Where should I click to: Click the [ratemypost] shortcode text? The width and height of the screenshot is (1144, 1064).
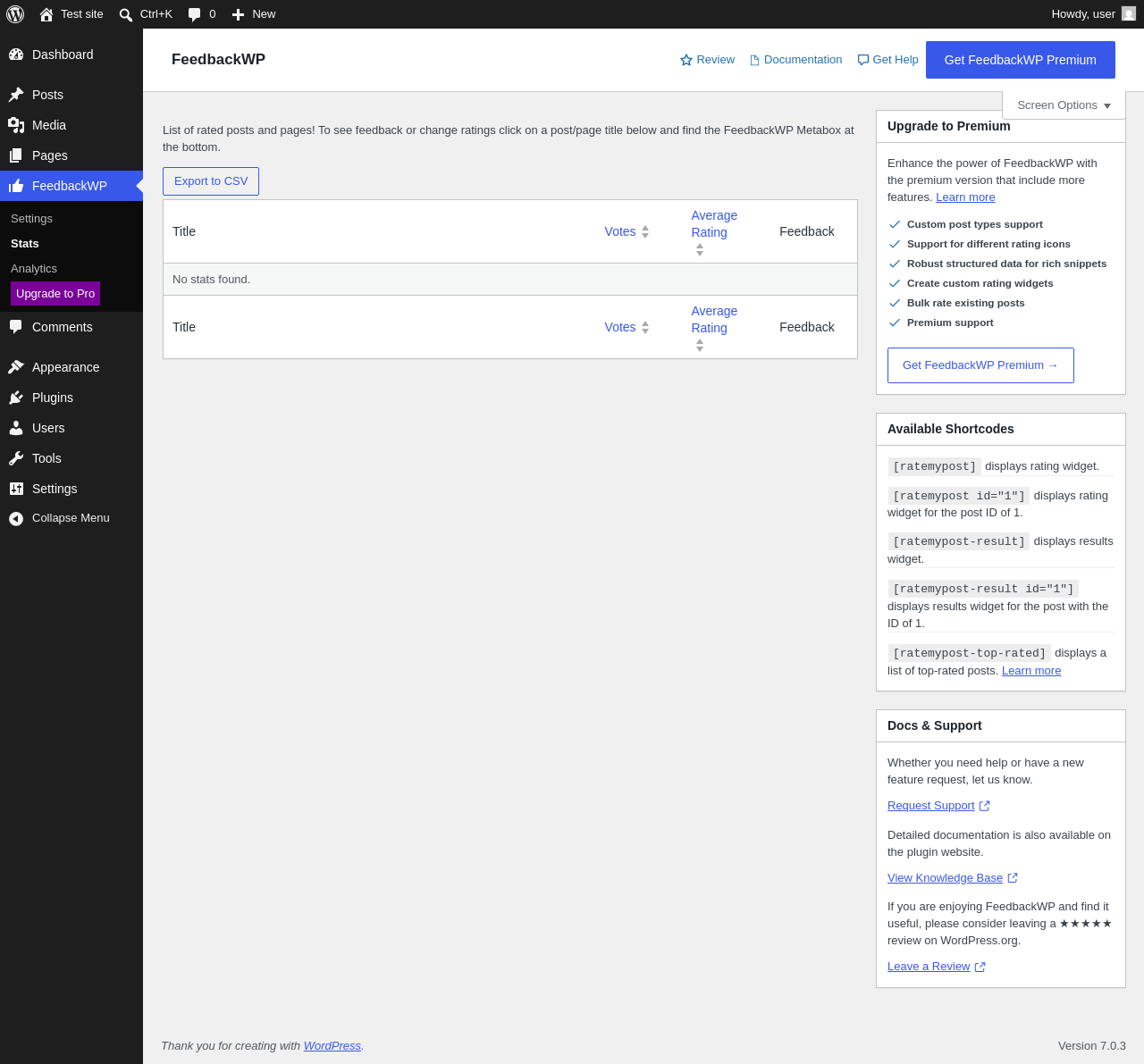click(935, 466)
